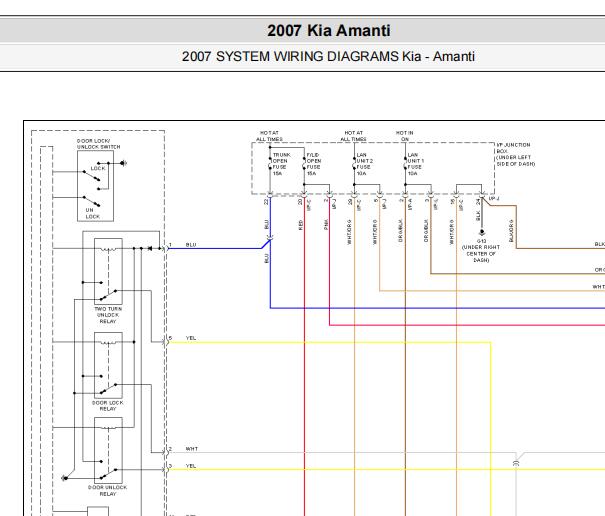Click the 'F/LID OPEN FUSE 15A' label
Viewport: 605px width, 516px height.
[x=314, y=164]
